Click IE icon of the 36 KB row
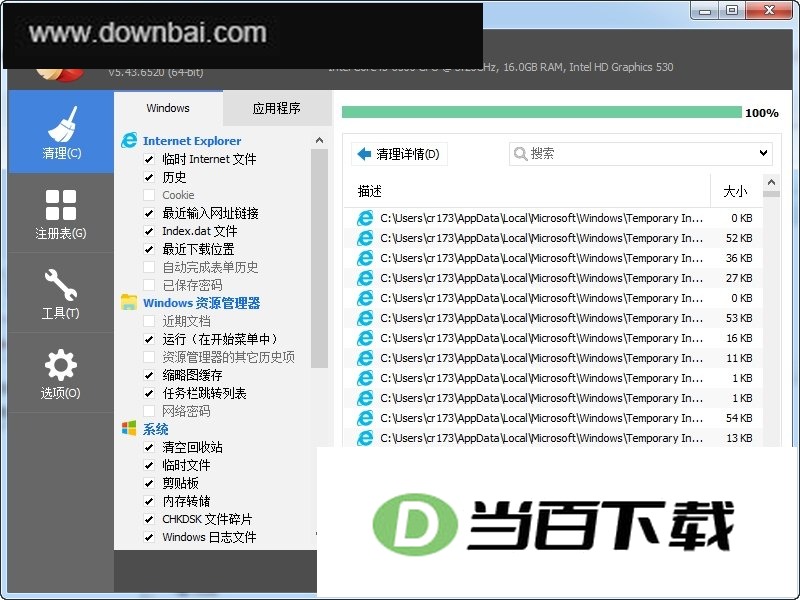The width and height of the screenshot is (800, 600). [x=365, y=258]
